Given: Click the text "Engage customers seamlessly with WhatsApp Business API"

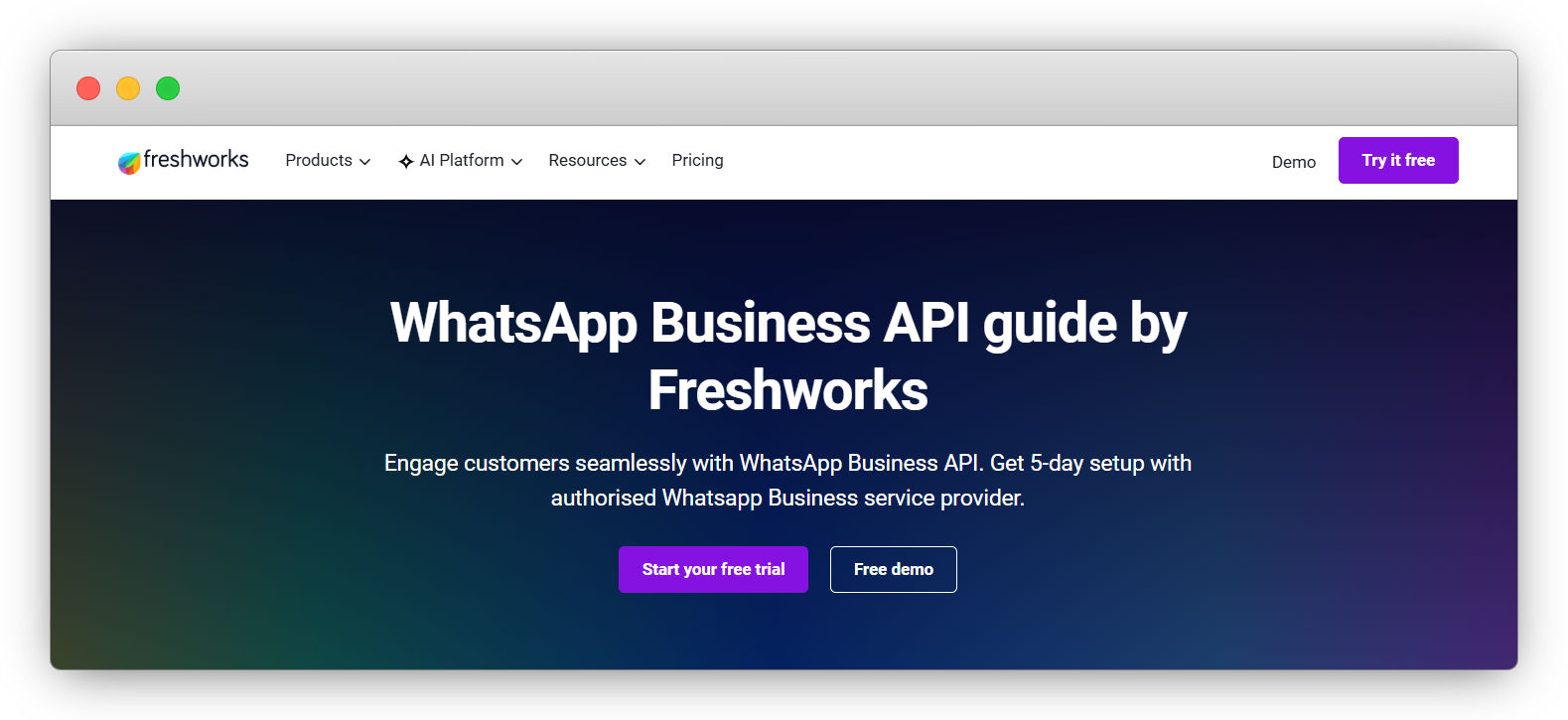Looking at the screenshot, I should pyautogui.click(x=682, y=463).
